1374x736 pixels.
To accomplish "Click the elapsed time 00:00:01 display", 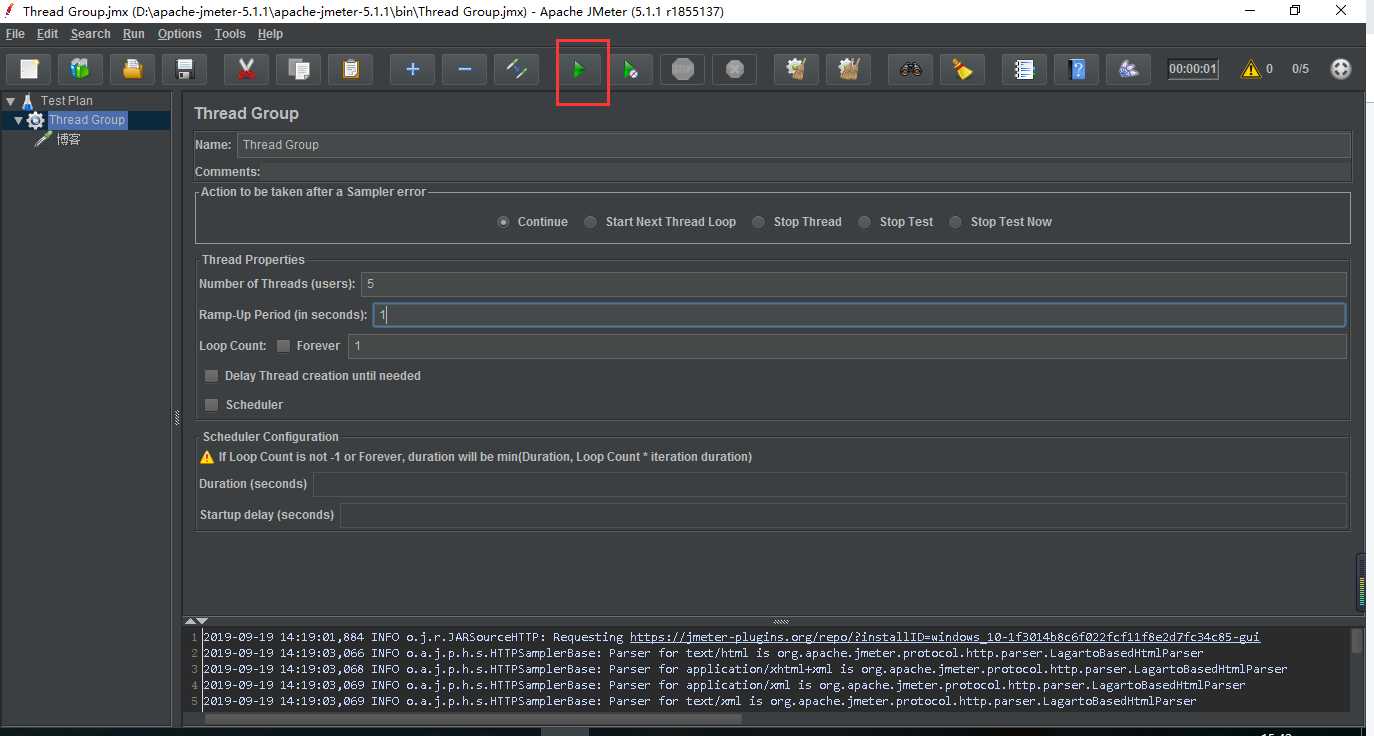I will click(x=1193, y=69).
